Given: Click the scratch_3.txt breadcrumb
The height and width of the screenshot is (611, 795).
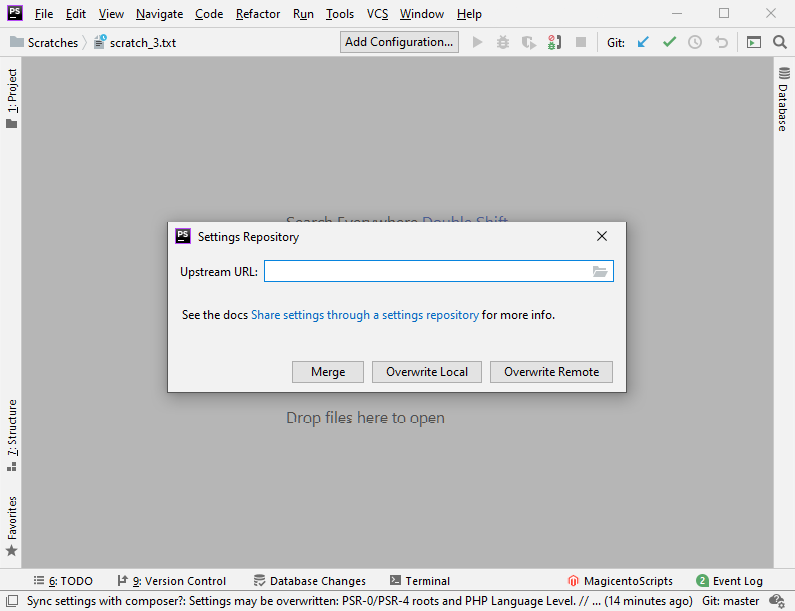Looking at the screenshot, I should tap(135, 43).
